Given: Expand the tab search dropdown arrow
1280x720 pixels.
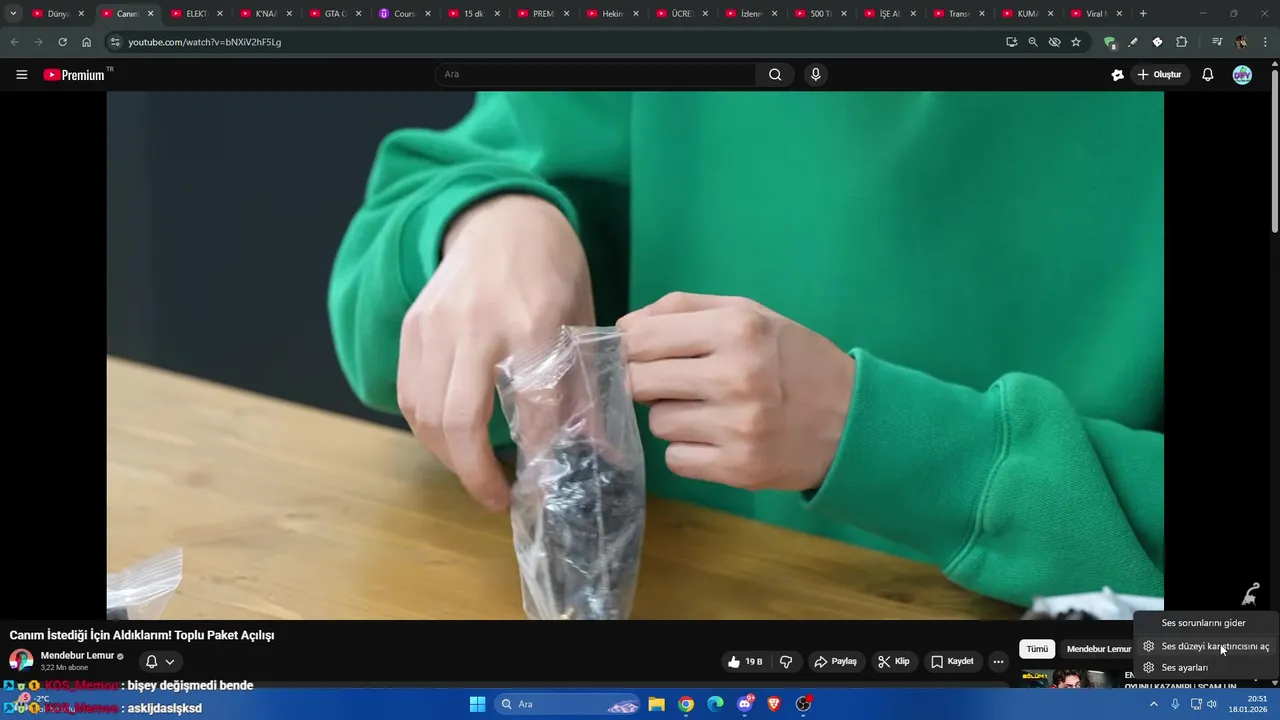Looking at the screenshot, I should (x=13, y=14).
